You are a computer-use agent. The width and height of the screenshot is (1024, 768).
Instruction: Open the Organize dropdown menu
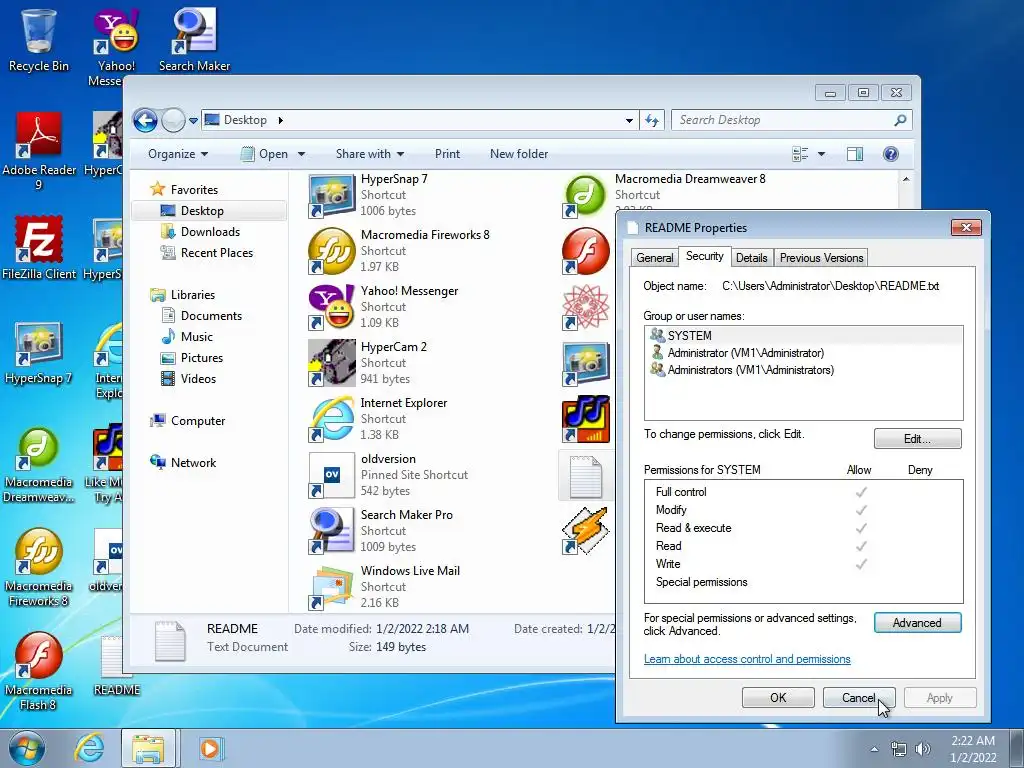178,154
